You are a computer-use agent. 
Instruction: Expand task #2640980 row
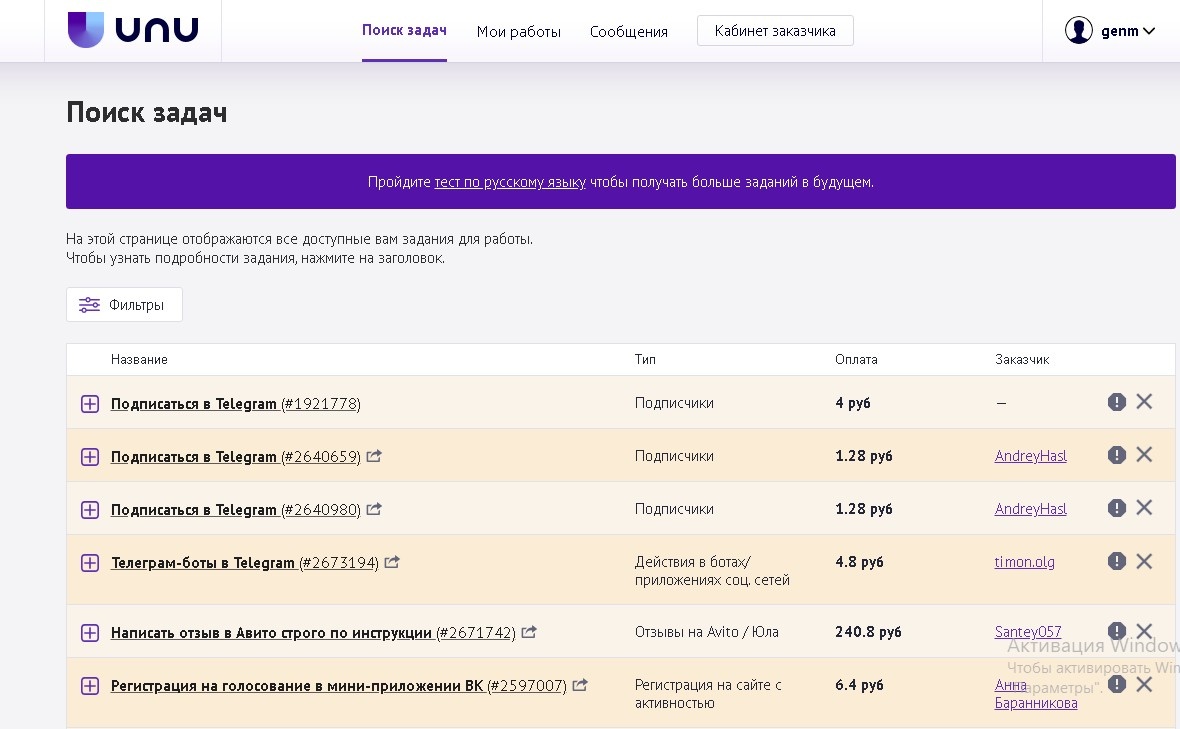click(90, 510)
